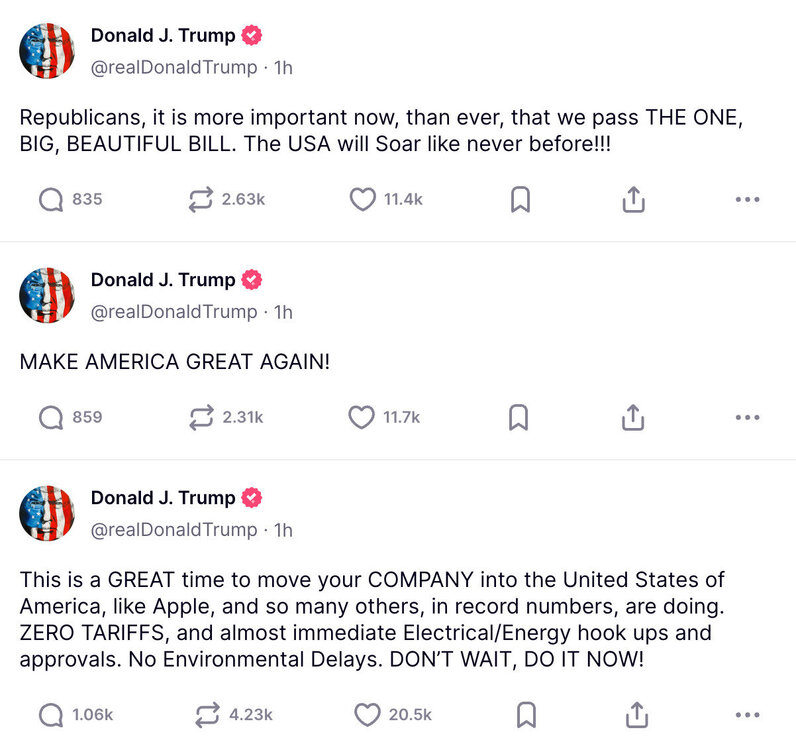Open the MAKE AMERICA GREAT AGAIN post text
The image size is (796, 750).
(174, 362)
